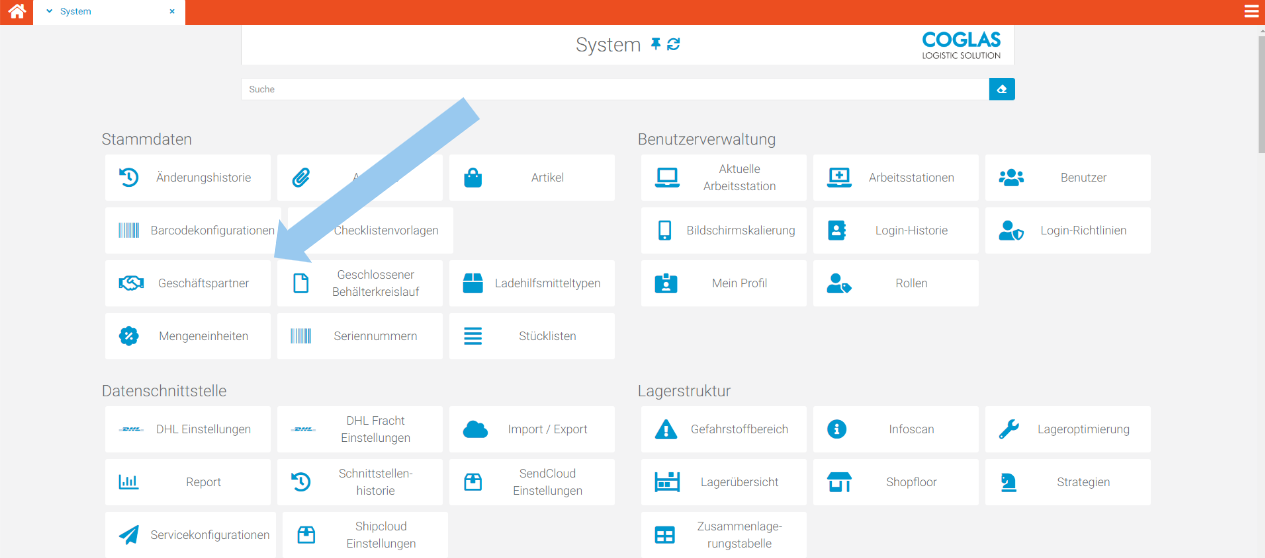Click the Infoscan info circle icon
Screen dimensions: 1265x558
[x=837, y=429]
